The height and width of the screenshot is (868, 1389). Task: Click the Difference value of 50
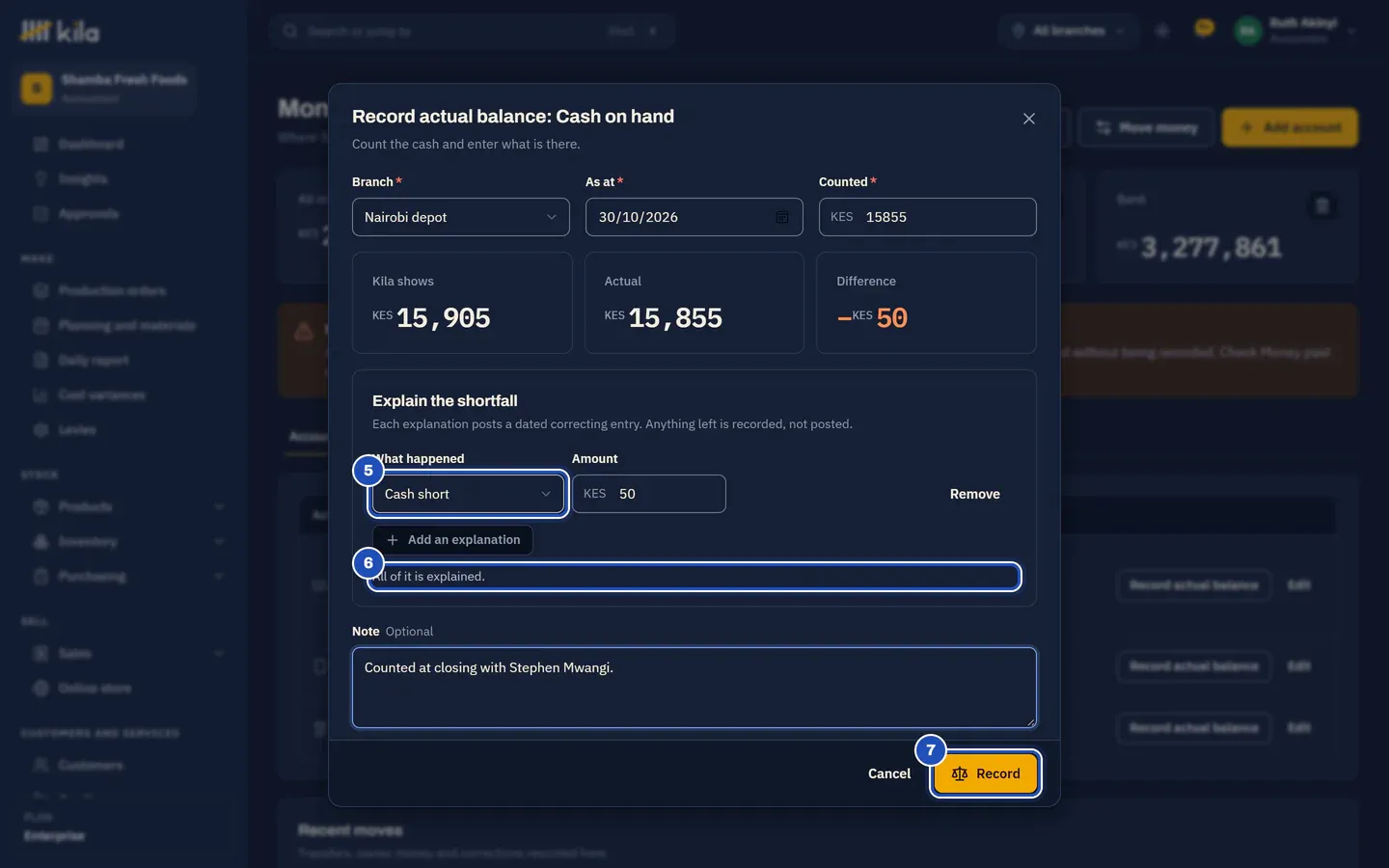coord(873,317)
